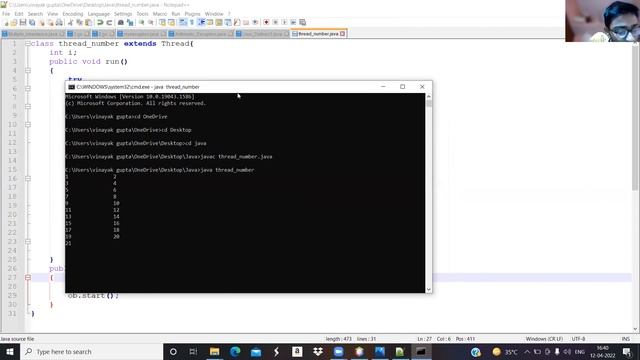
Task: Click the Cut scissors toolbar icon
Action: pyautogui.click(x=70, y=22)
